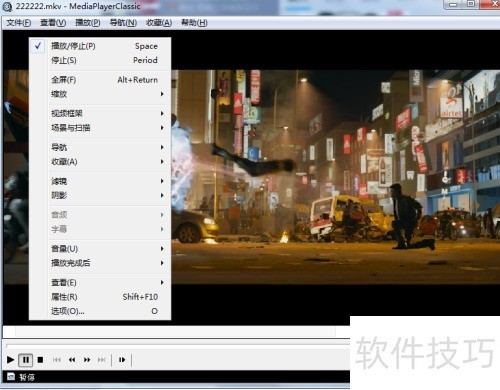The height and width of the screenshot is (390, 500).
Task: Expand the 查看(E) submenu in context menu
Action: pyautogui.click(x=100, y=283)
